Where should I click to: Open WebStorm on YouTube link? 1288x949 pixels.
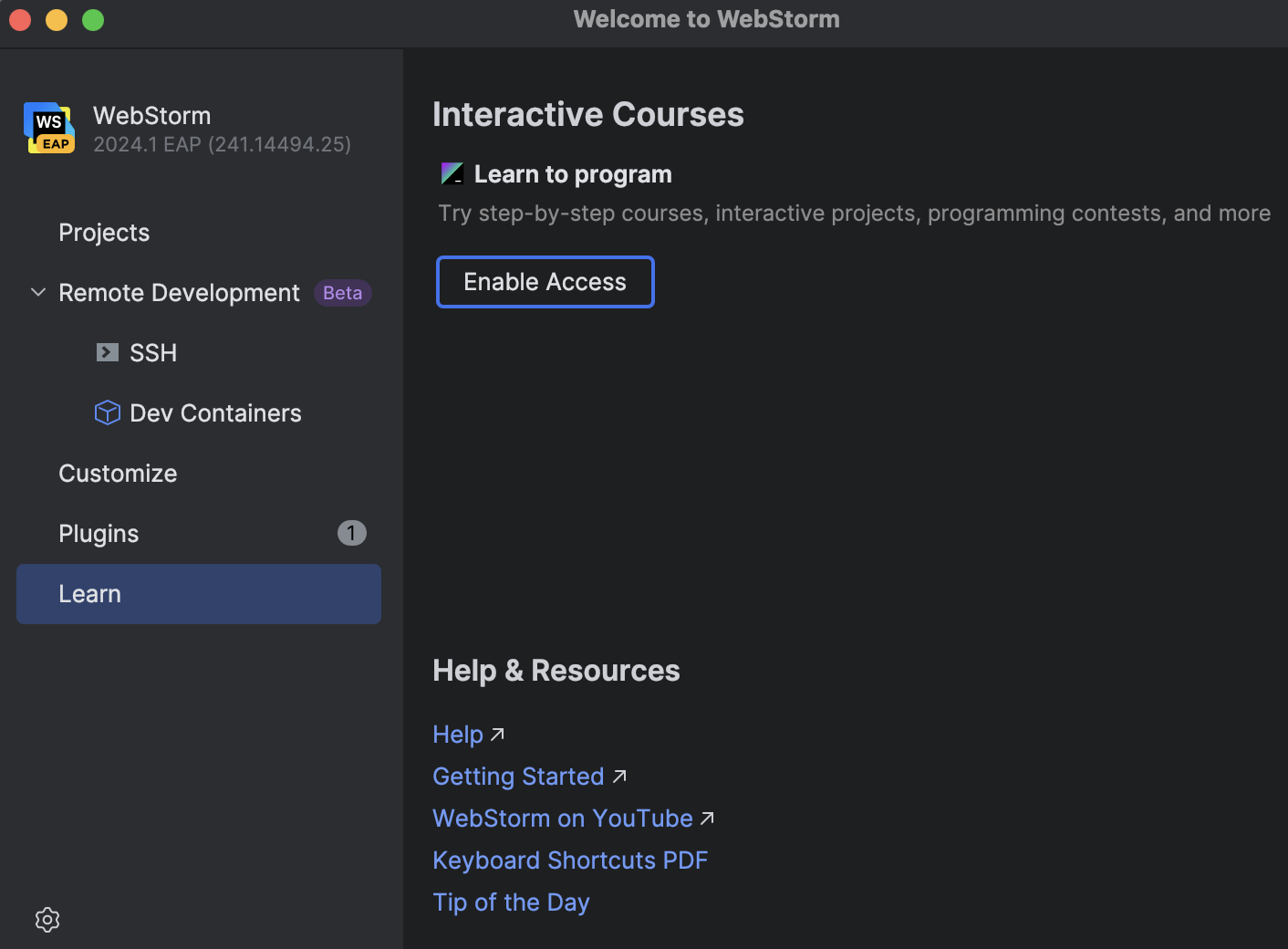click(563, 819)
